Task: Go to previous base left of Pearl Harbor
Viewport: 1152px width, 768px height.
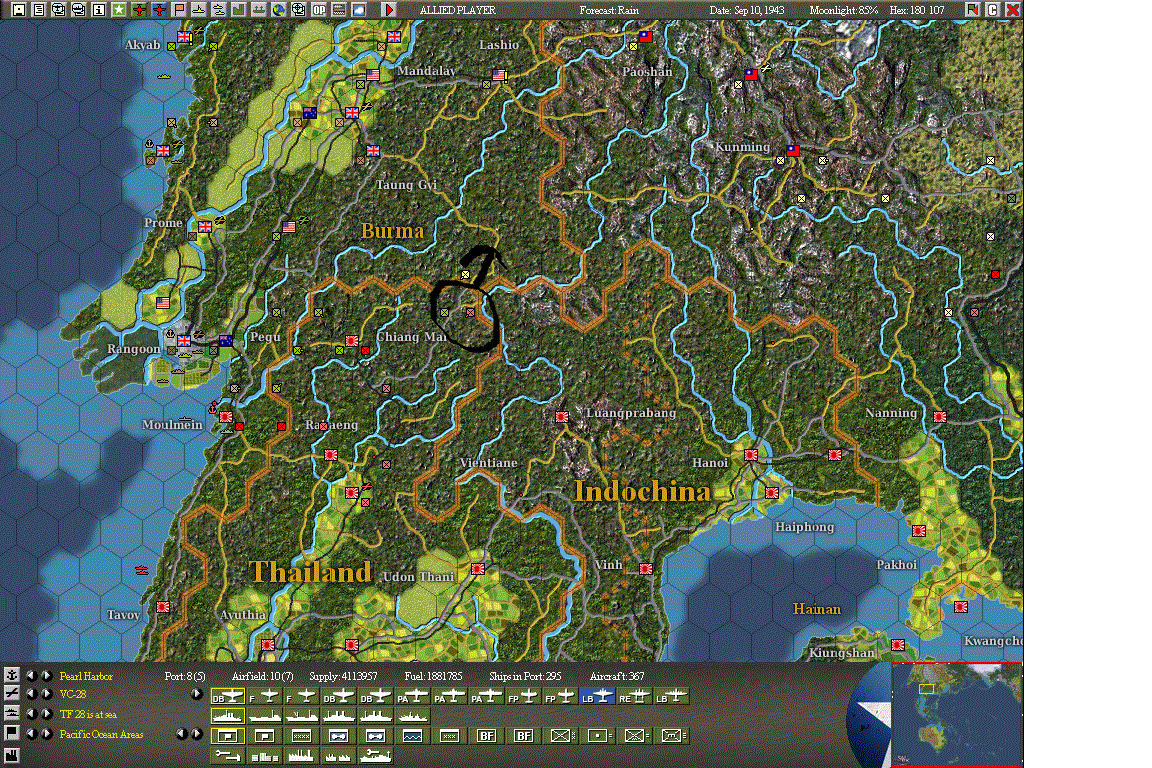Action: pos(31,675)
